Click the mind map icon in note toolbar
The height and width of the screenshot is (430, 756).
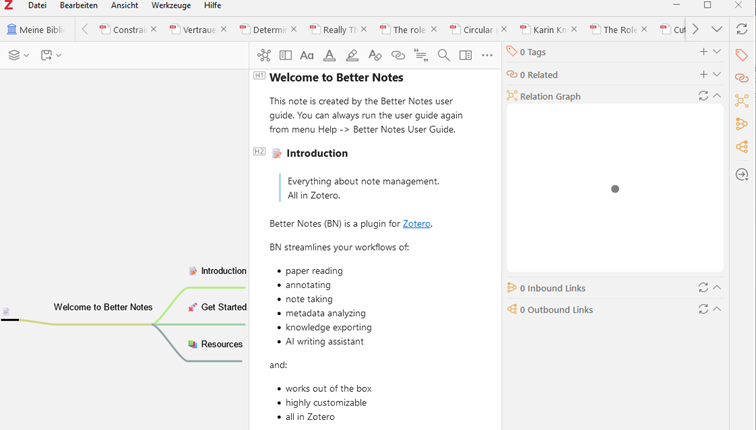point(264,55)
